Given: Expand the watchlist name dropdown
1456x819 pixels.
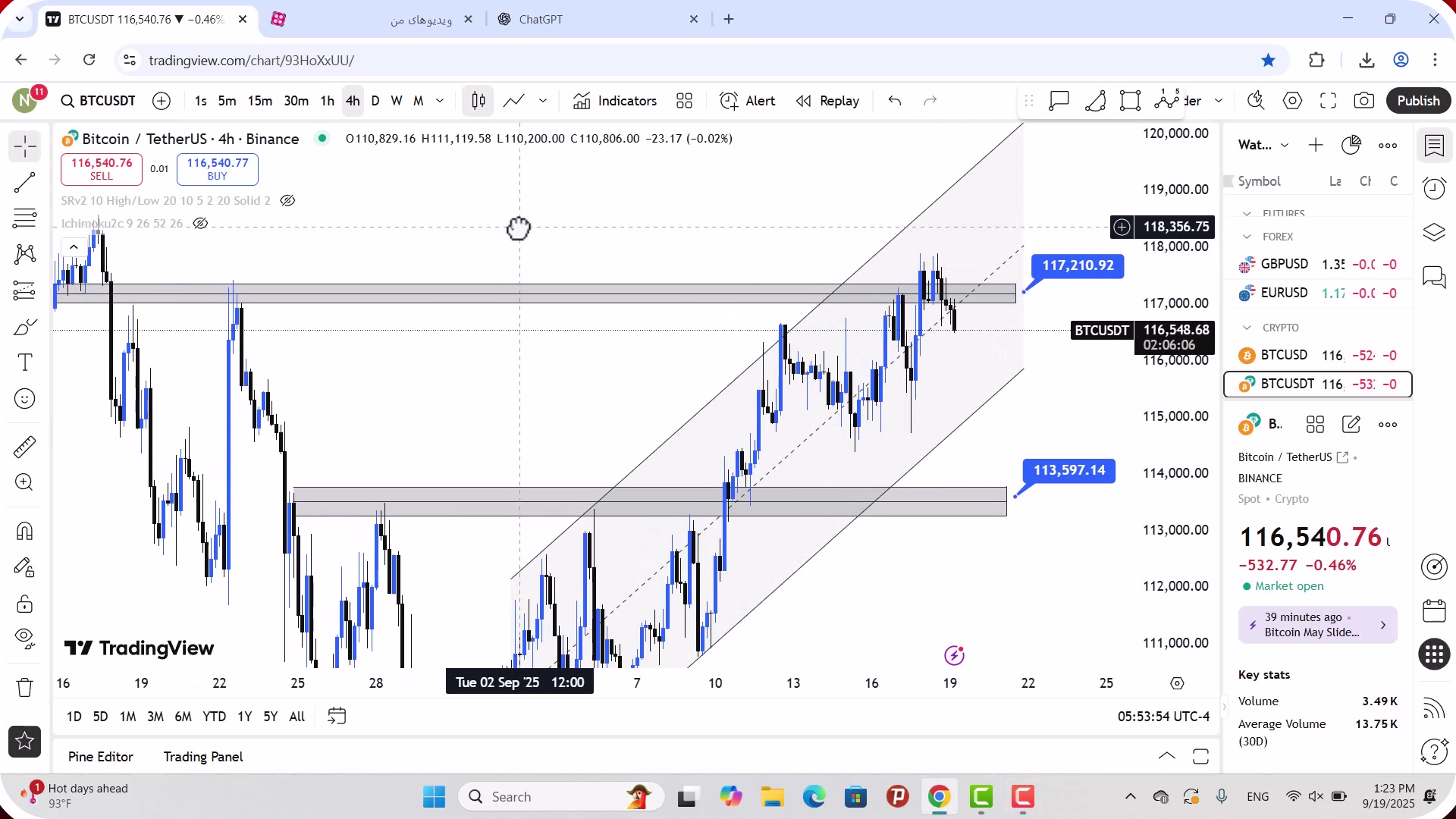Looking at the screenshot, I should [1285, 145].
